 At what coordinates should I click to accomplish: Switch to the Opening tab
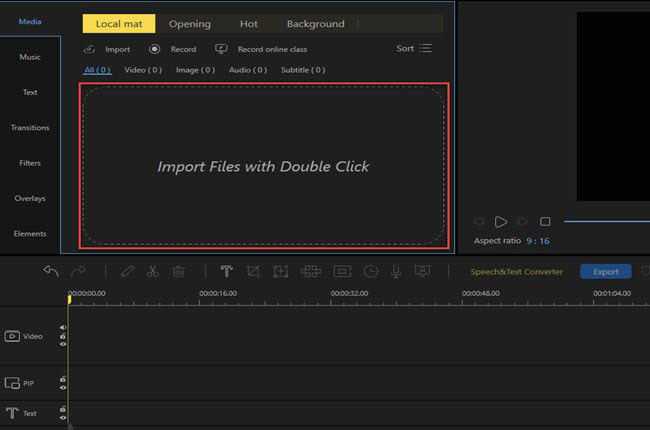(190, 24)
